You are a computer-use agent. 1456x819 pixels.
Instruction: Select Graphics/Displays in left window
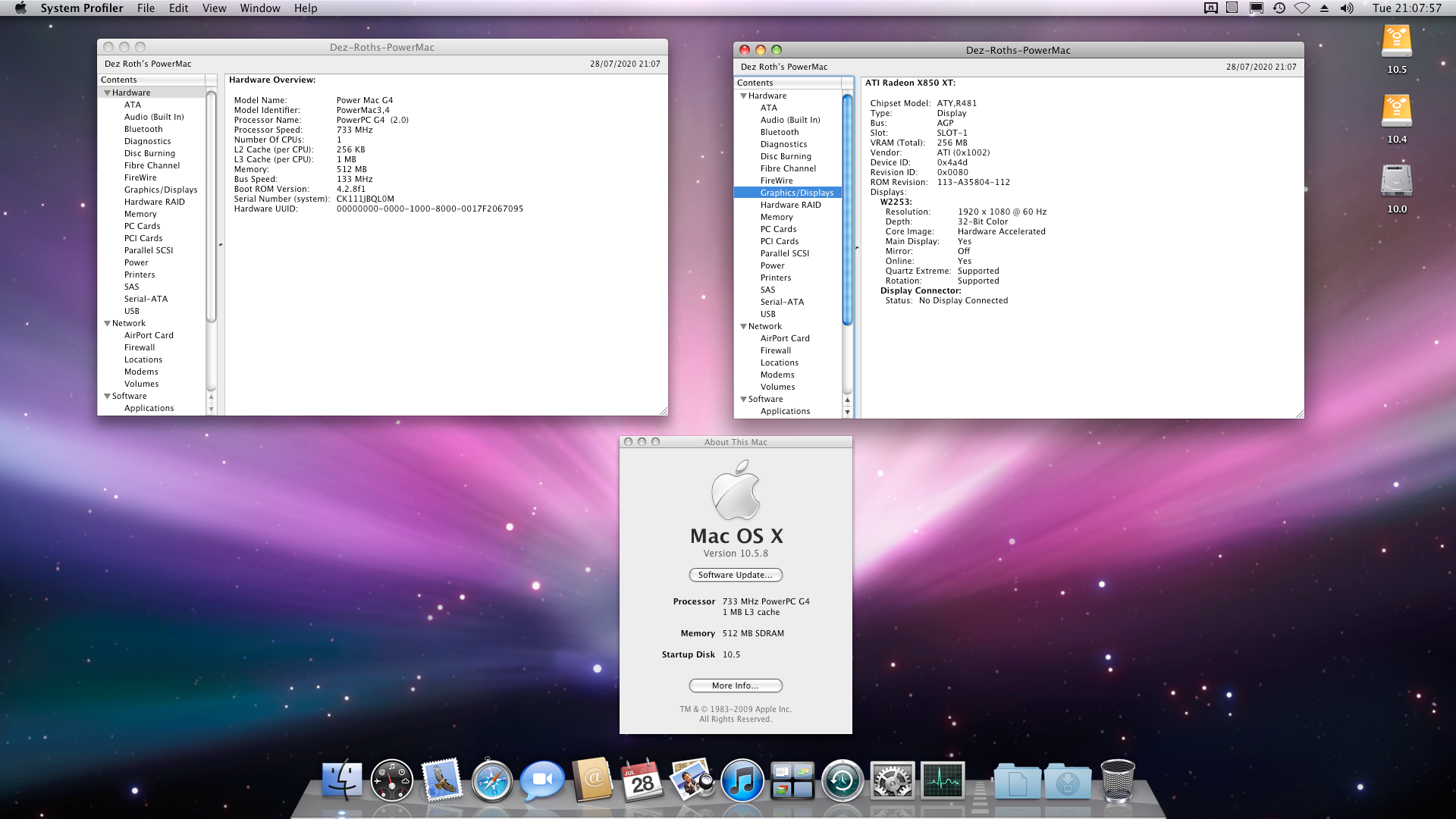(160, 190)
